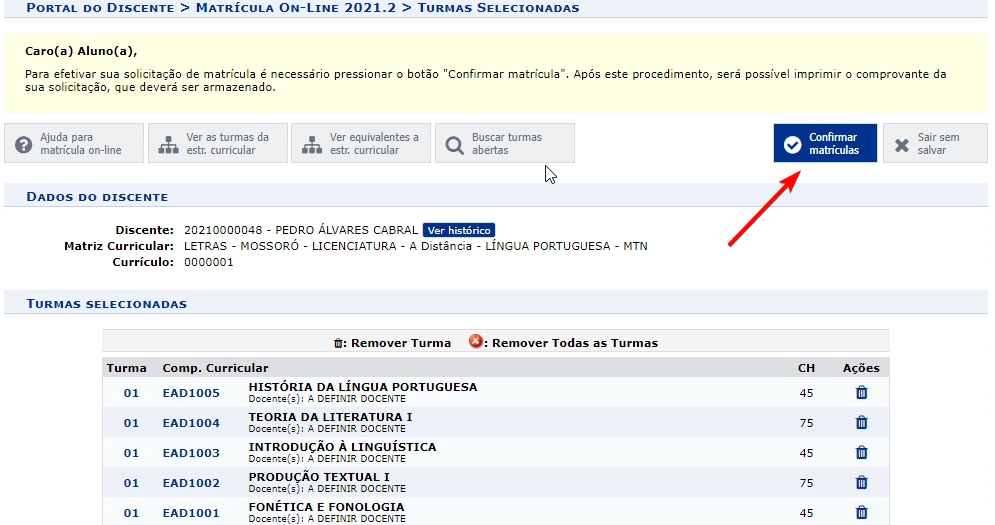The image size is (995, 525).
Task: Click question mark help icon
Action: tap(23, 145)
